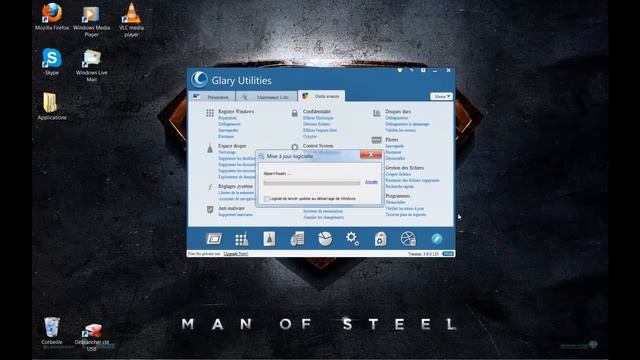Open the Débrancher clé USB shortcut
The image size is (640, 360).
(x=92, y=336)
